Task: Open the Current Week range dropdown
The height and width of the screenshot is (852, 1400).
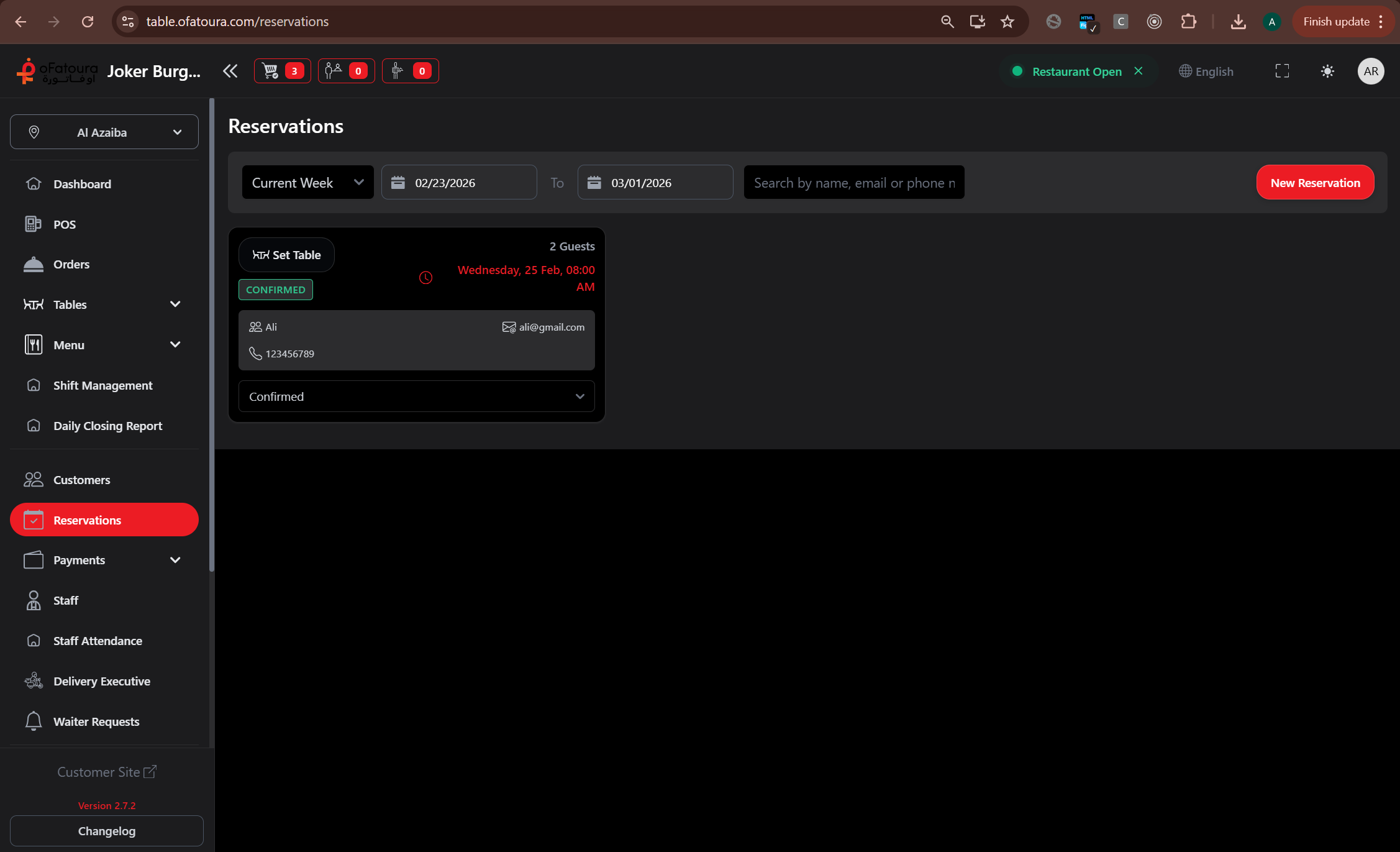Action: point(307,183)
